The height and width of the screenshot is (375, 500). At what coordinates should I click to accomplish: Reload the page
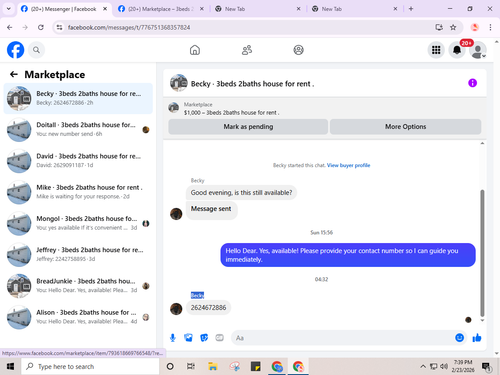point(41,27)
